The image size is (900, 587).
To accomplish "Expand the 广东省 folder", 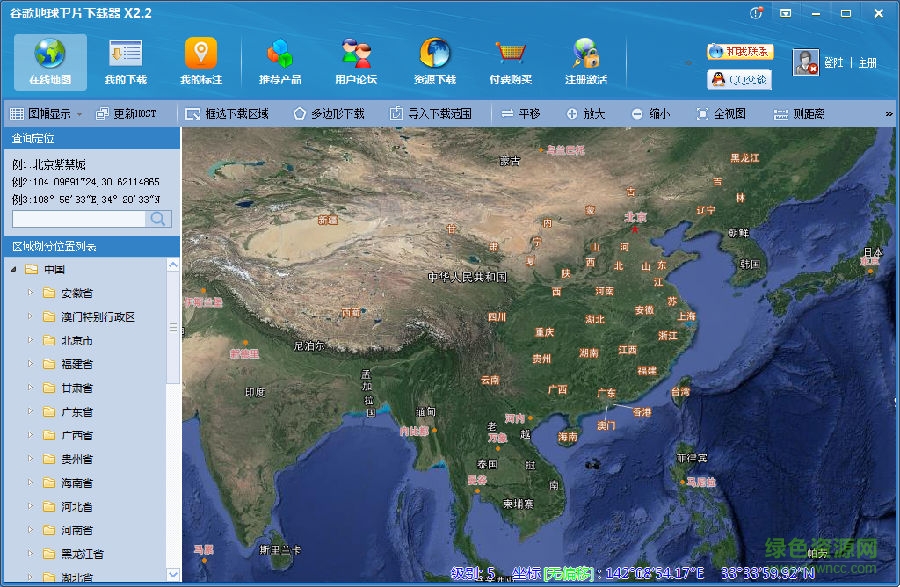I will click(x=30, y=411).
